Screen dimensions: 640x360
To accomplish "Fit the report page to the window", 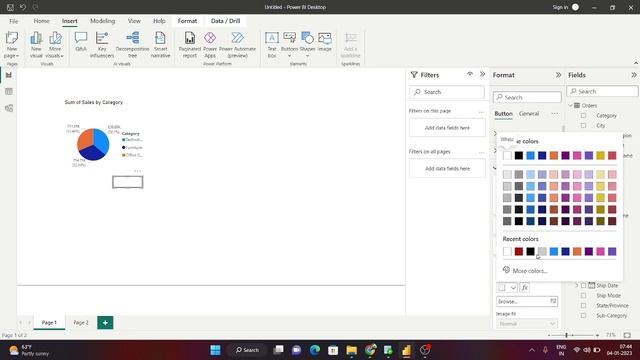I will 627,335.
